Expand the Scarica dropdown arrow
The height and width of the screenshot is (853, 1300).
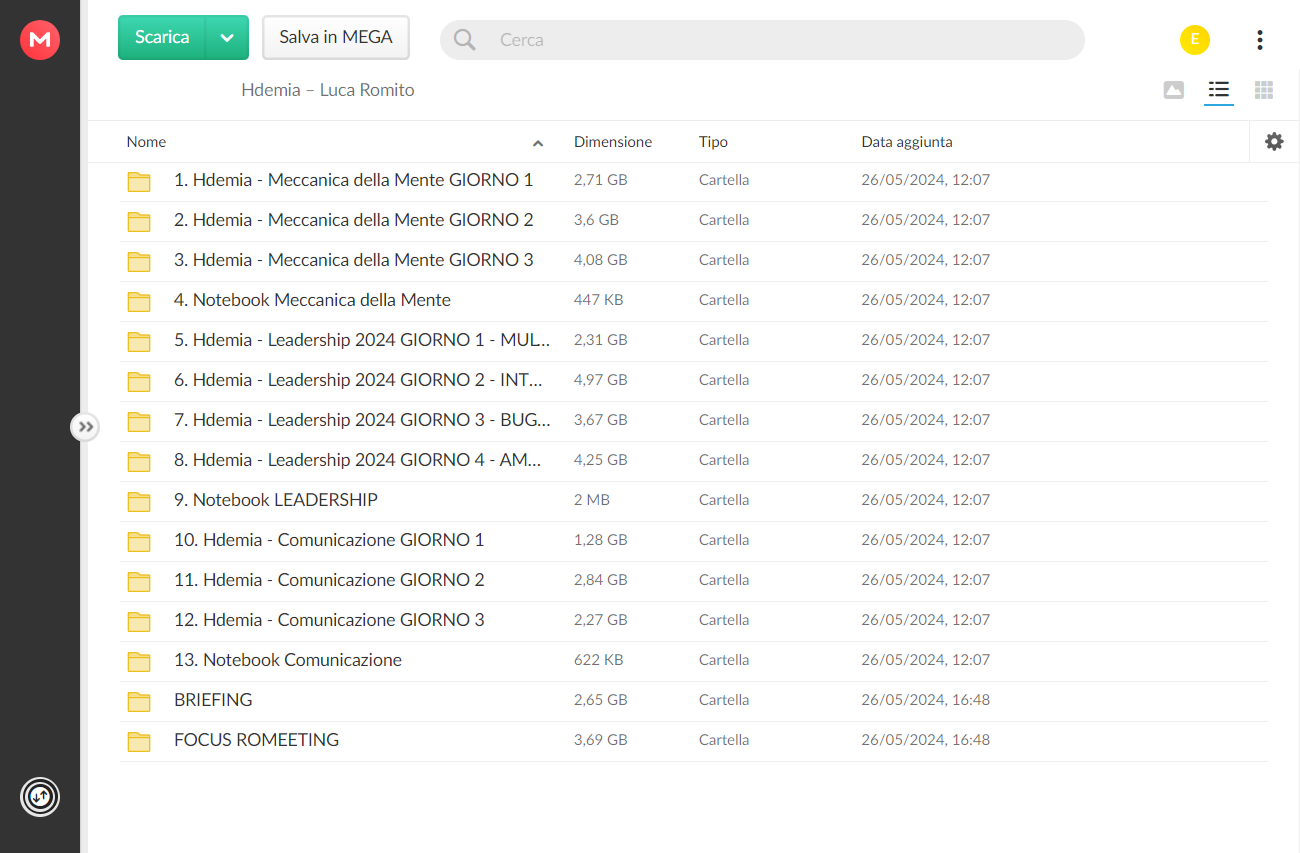click(227, 38)
